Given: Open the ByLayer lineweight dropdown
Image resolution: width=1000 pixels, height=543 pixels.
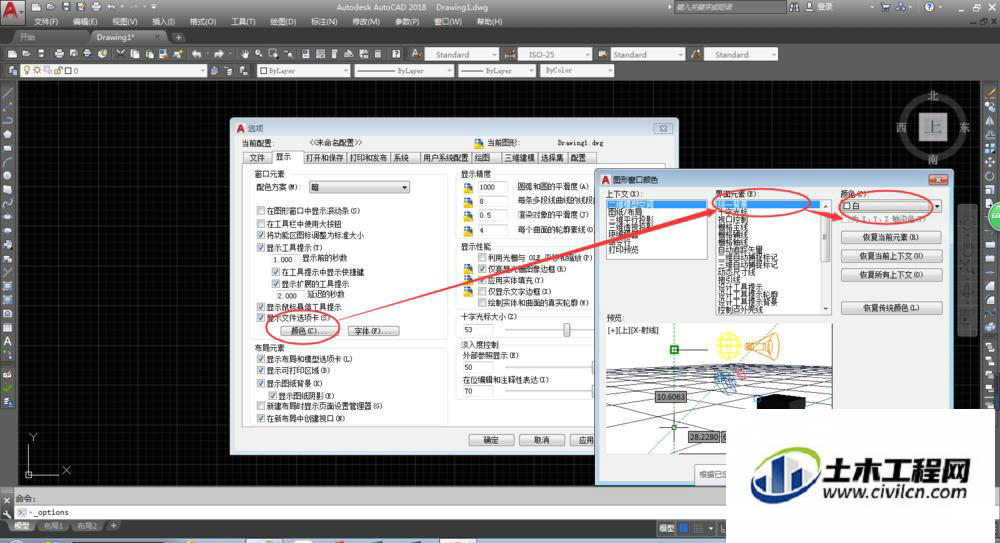Looking at the screenshot, I should point(497,71).
